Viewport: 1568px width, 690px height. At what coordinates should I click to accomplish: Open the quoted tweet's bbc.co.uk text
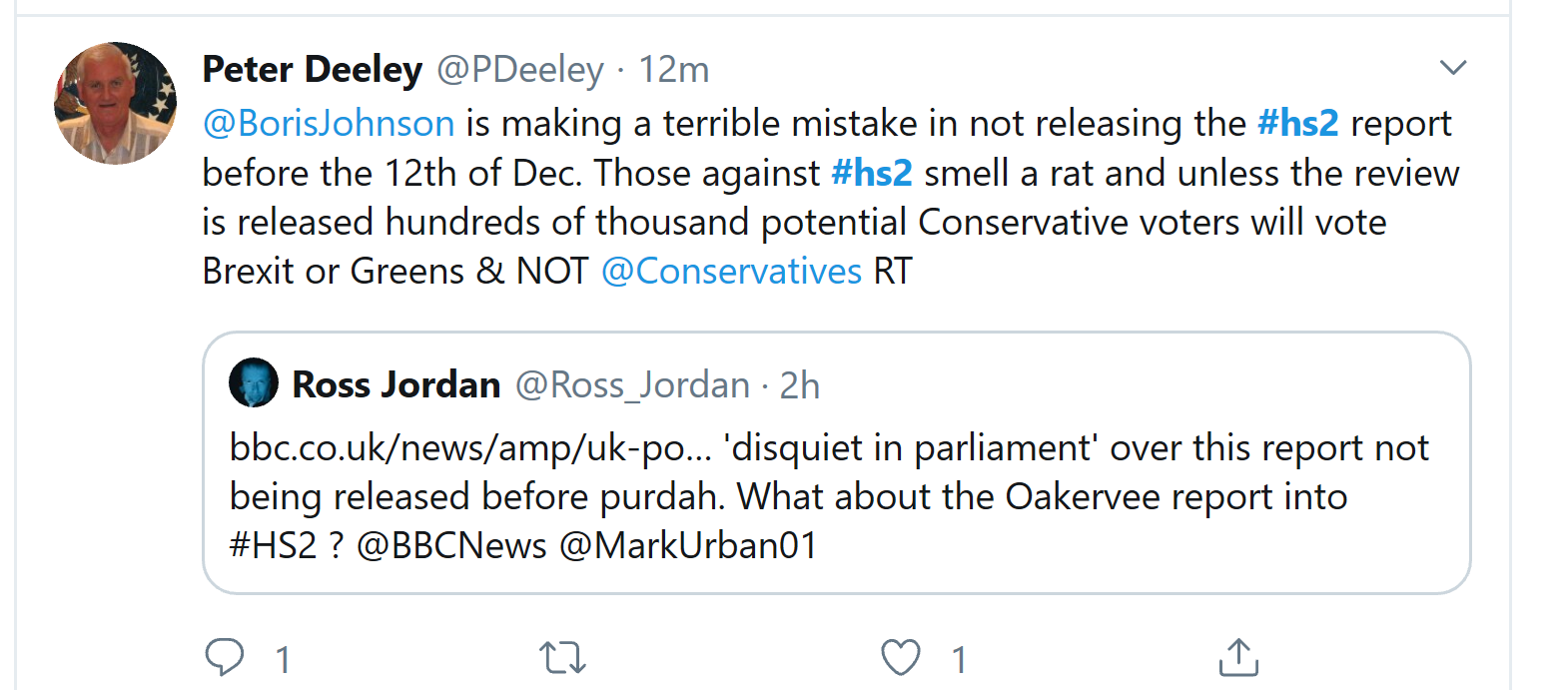pos(469,448)
